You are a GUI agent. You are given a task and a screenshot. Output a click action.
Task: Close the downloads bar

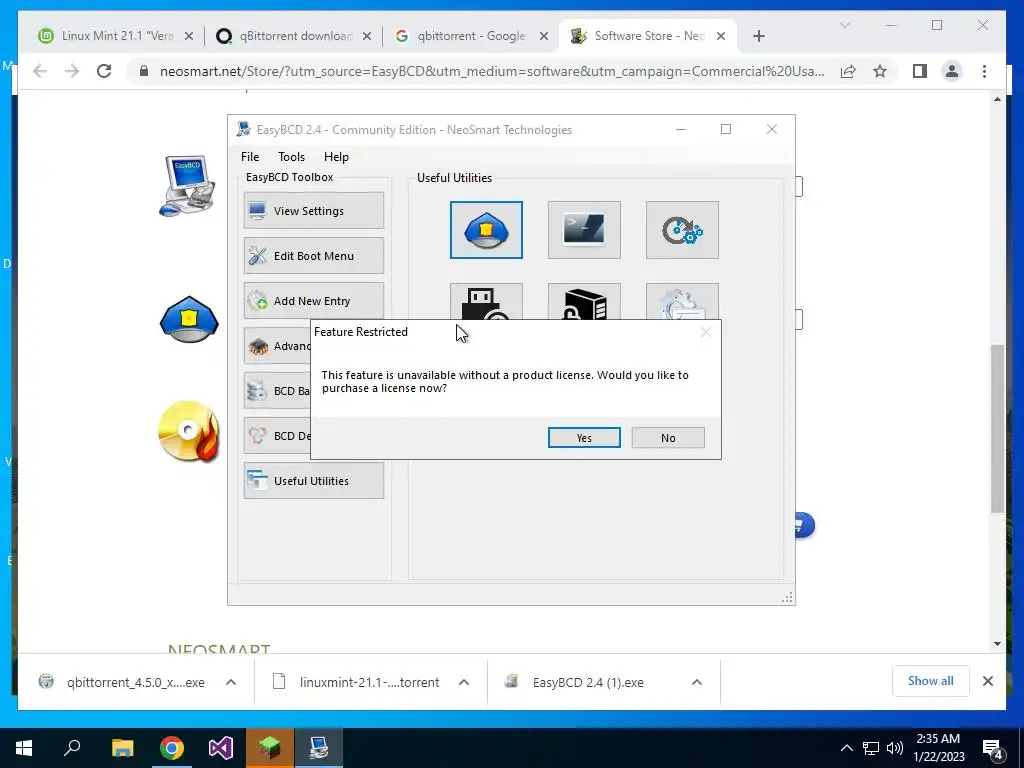tap(987, 681)
